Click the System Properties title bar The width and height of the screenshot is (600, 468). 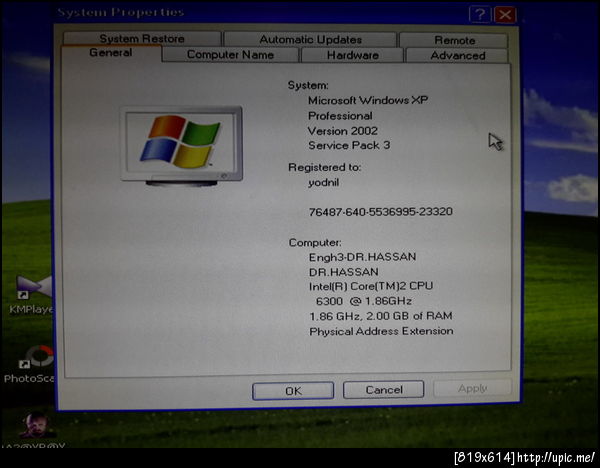[260, 13]
